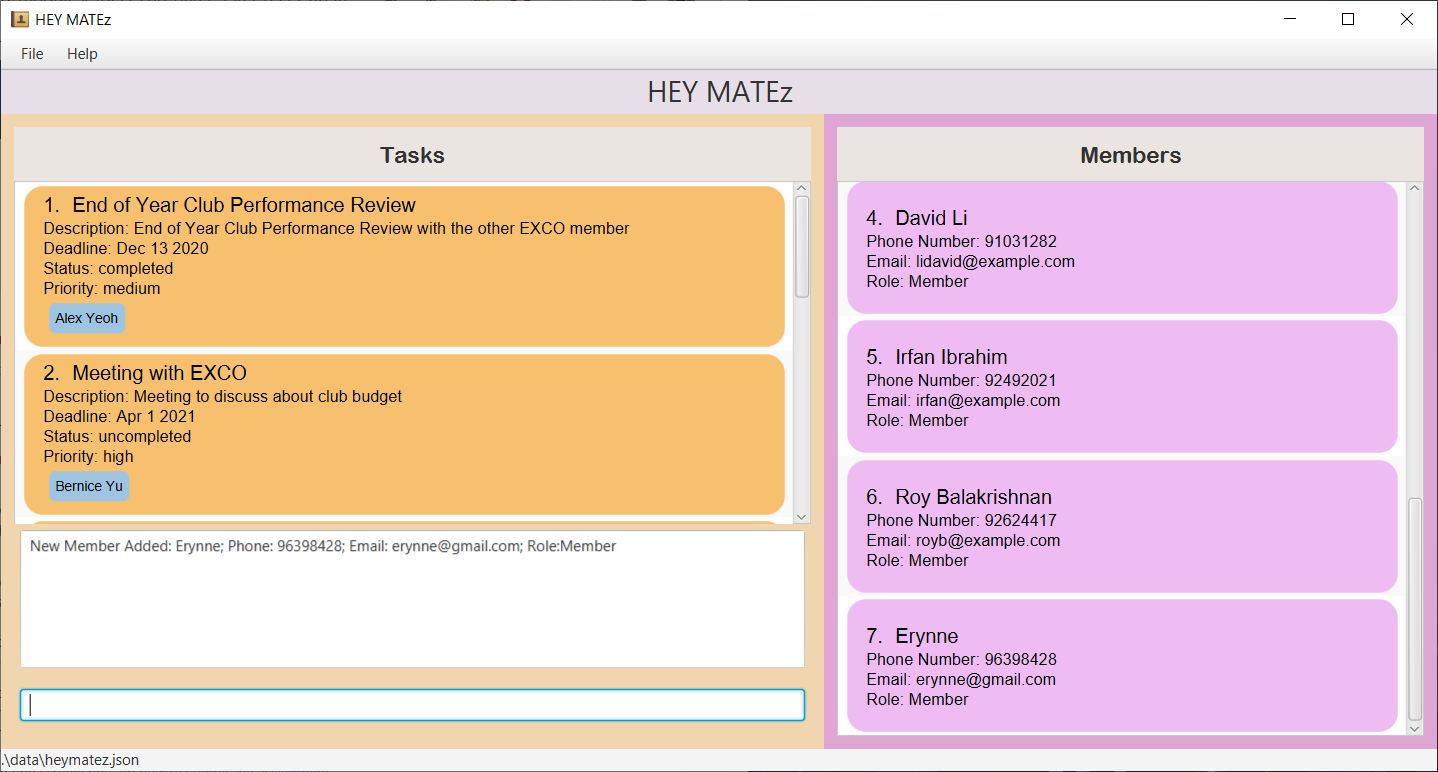Maximize the HEY MATEz window
The height and width of the screenshot is (772, 1438).
pos(1348,19)
